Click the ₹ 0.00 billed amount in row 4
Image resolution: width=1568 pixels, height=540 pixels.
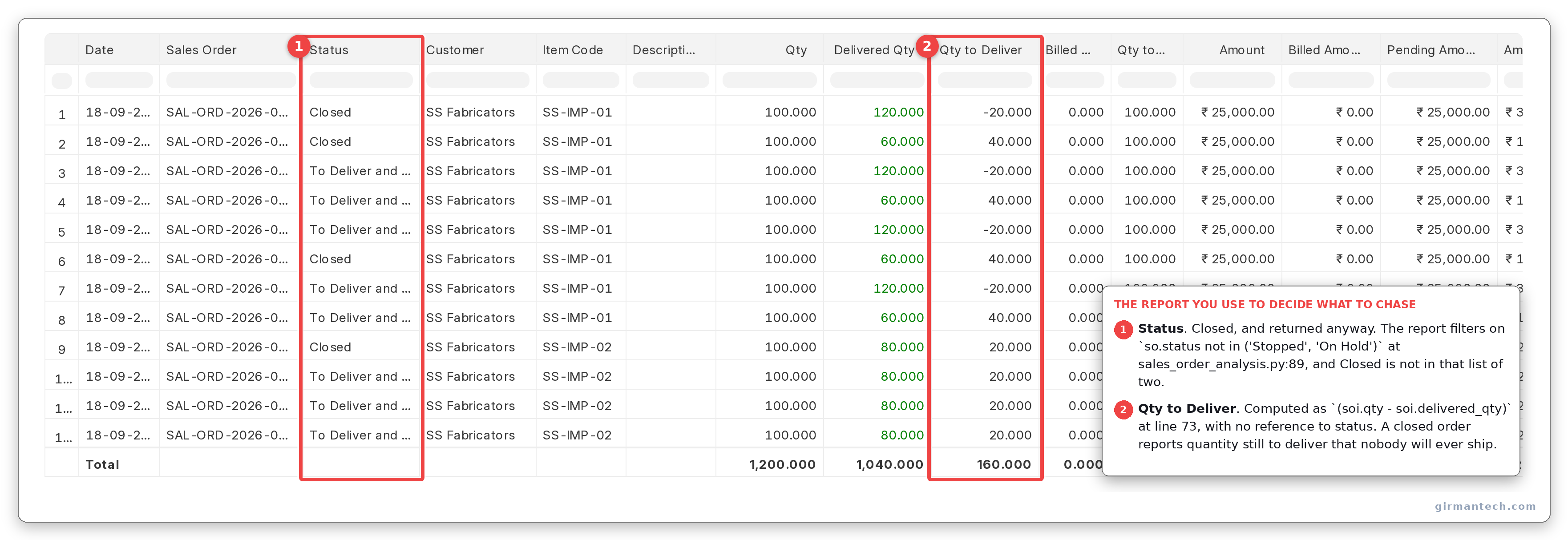point(1354,200)
